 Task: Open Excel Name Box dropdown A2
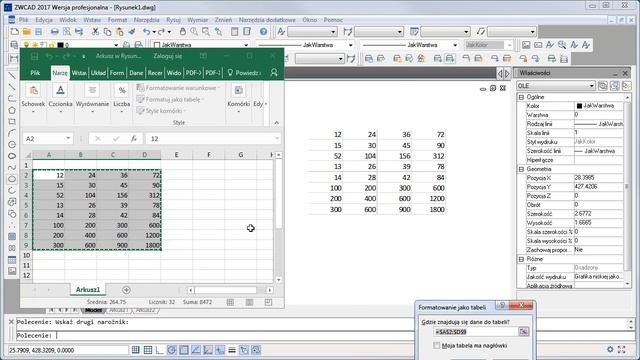[68, 139]
